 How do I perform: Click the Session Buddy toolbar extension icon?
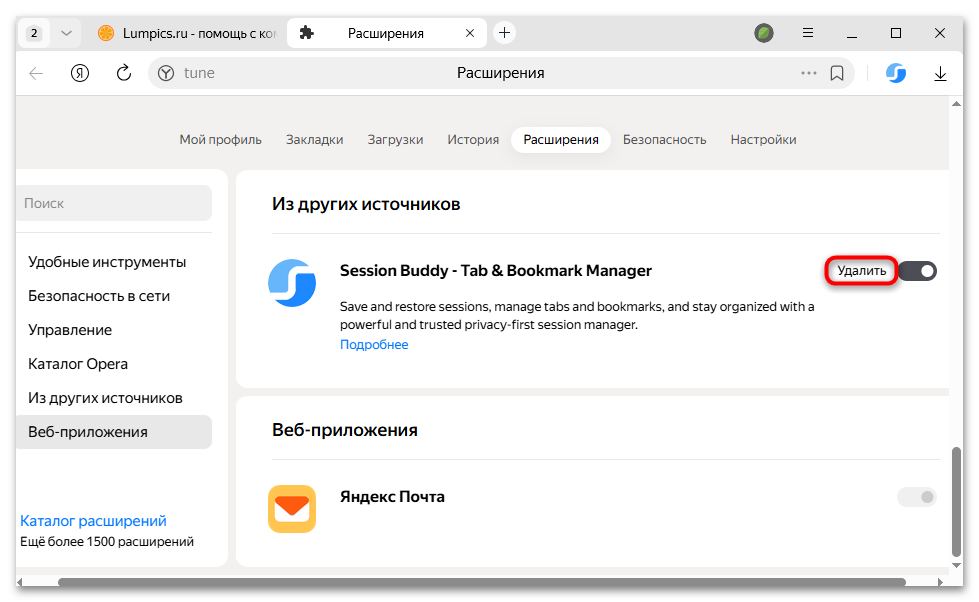896,73
